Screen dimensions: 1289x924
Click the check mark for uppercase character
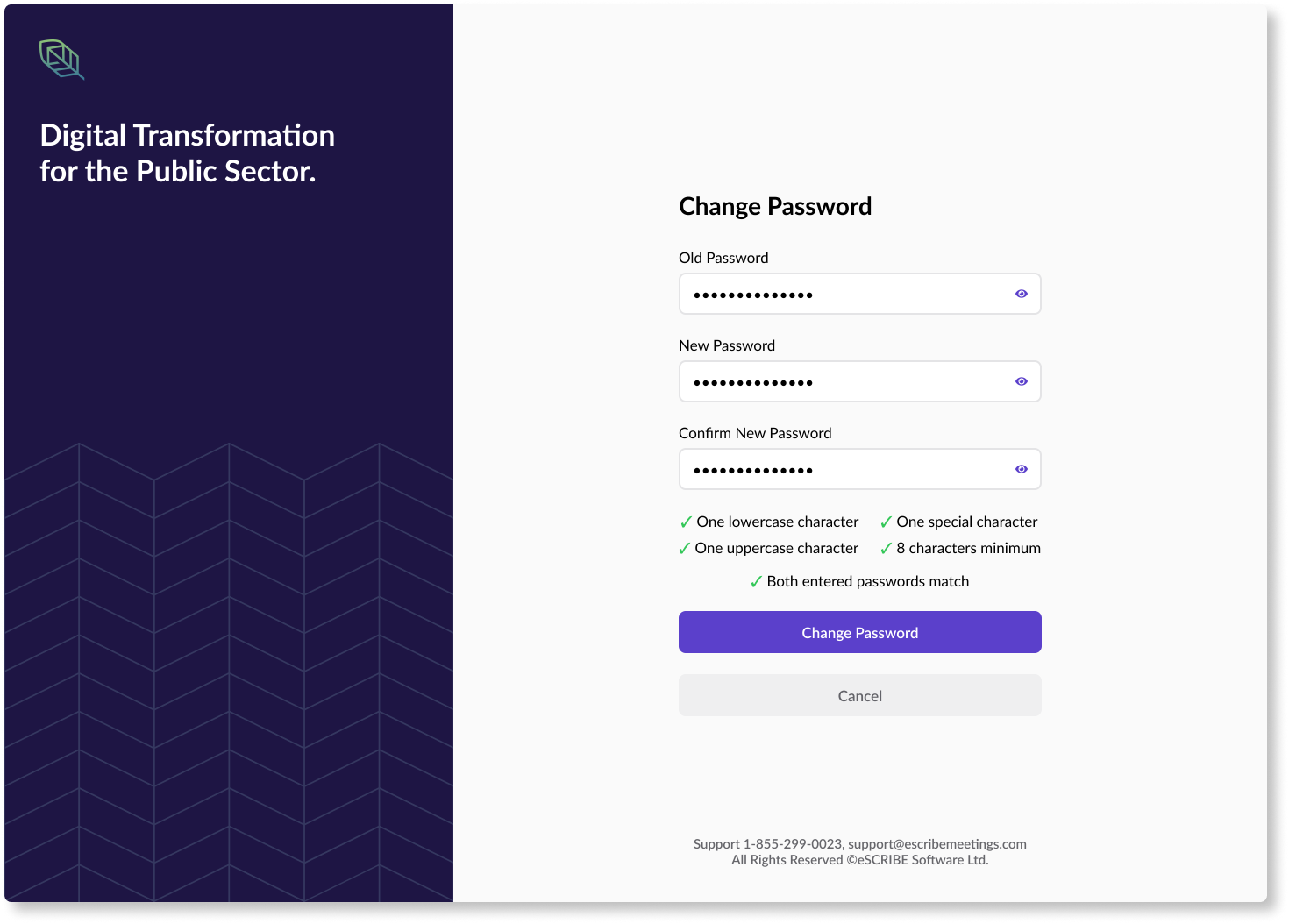tap(684, 549)
